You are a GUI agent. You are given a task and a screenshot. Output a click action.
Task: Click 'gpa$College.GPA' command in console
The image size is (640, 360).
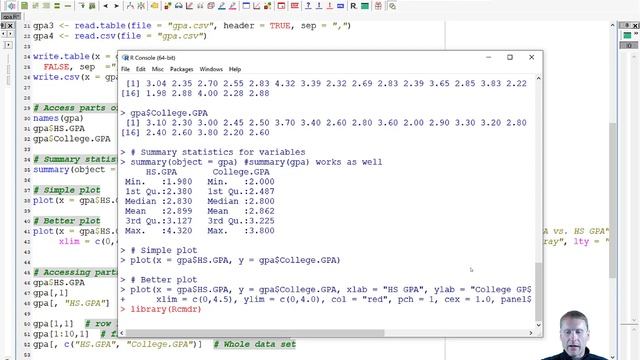pos(169,113)
